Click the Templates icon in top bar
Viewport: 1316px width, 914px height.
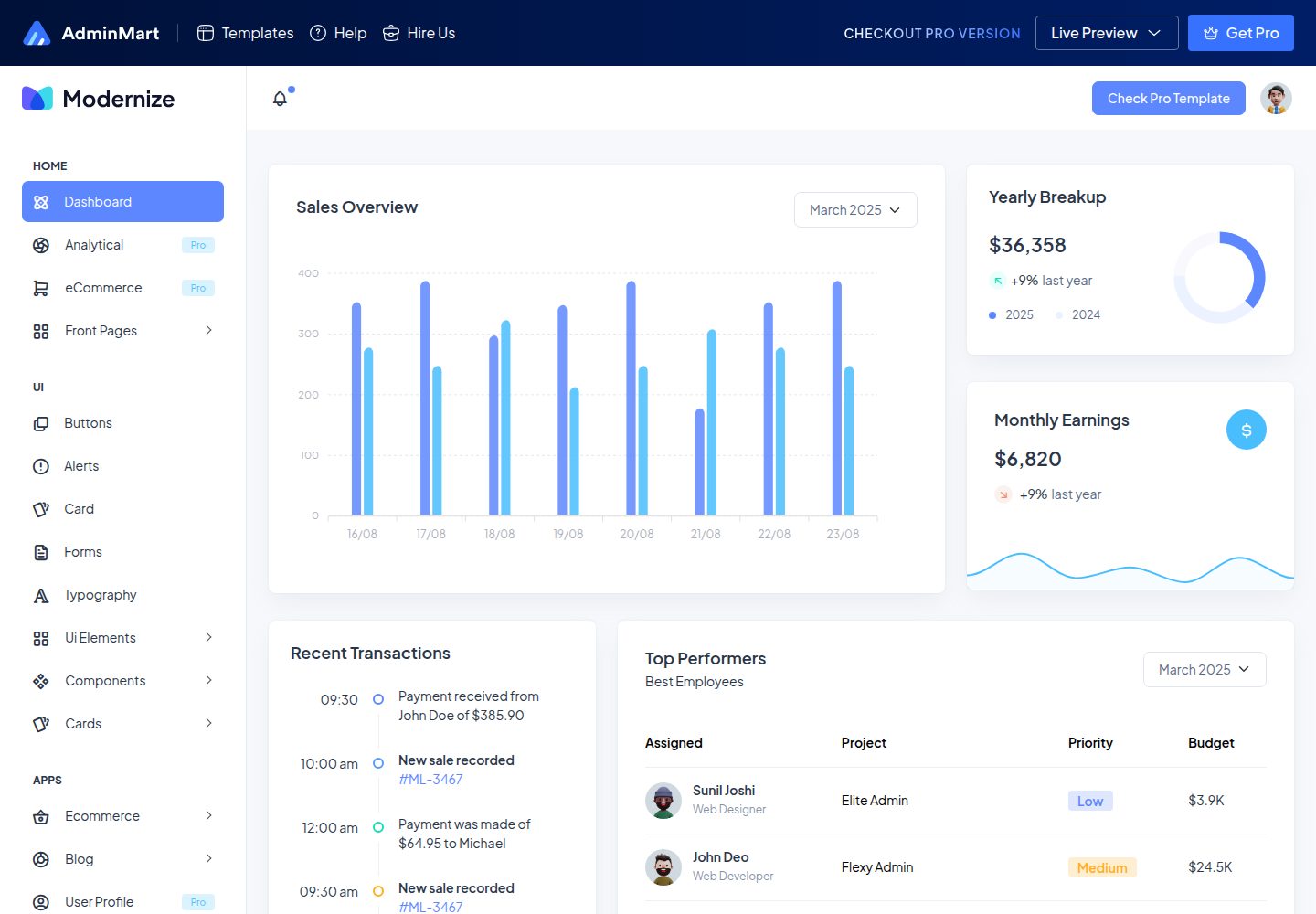[206, 33]
